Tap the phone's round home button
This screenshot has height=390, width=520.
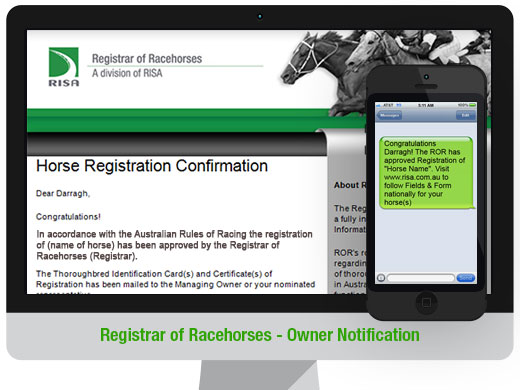(x=426, y=303)
